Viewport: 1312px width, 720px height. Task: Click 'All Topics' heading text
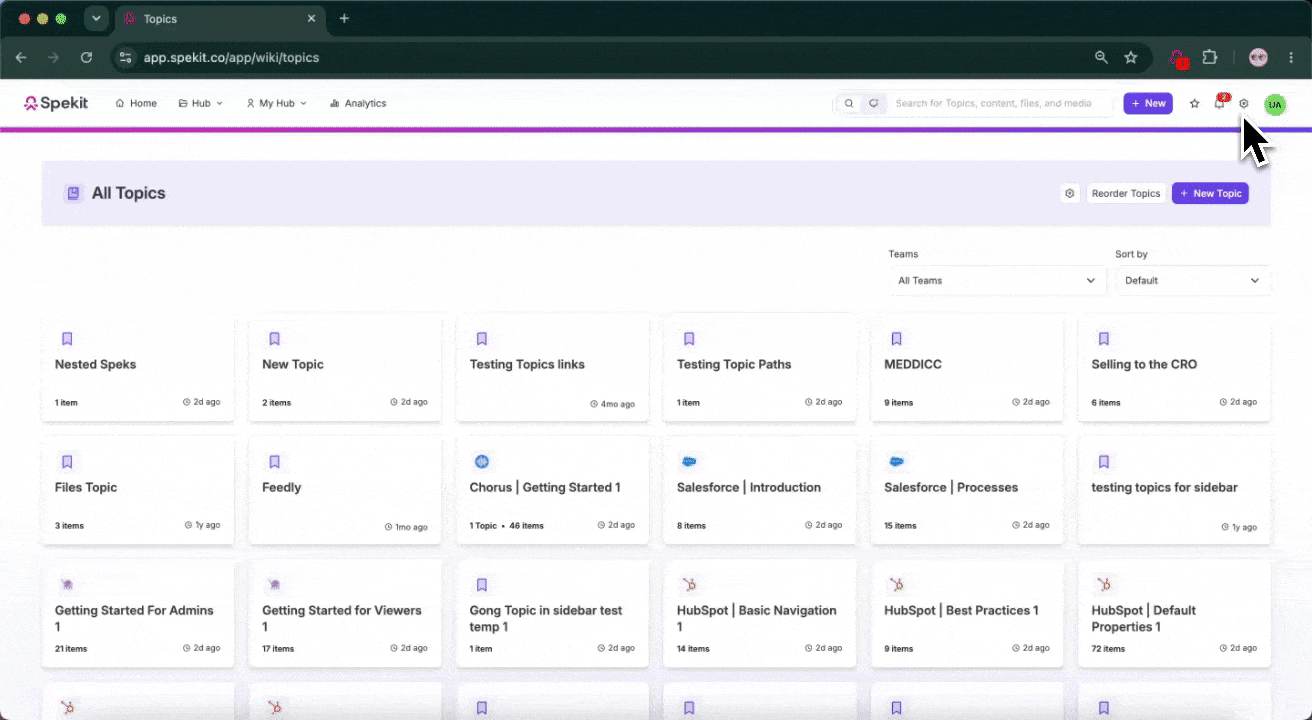tap(128, 193)
